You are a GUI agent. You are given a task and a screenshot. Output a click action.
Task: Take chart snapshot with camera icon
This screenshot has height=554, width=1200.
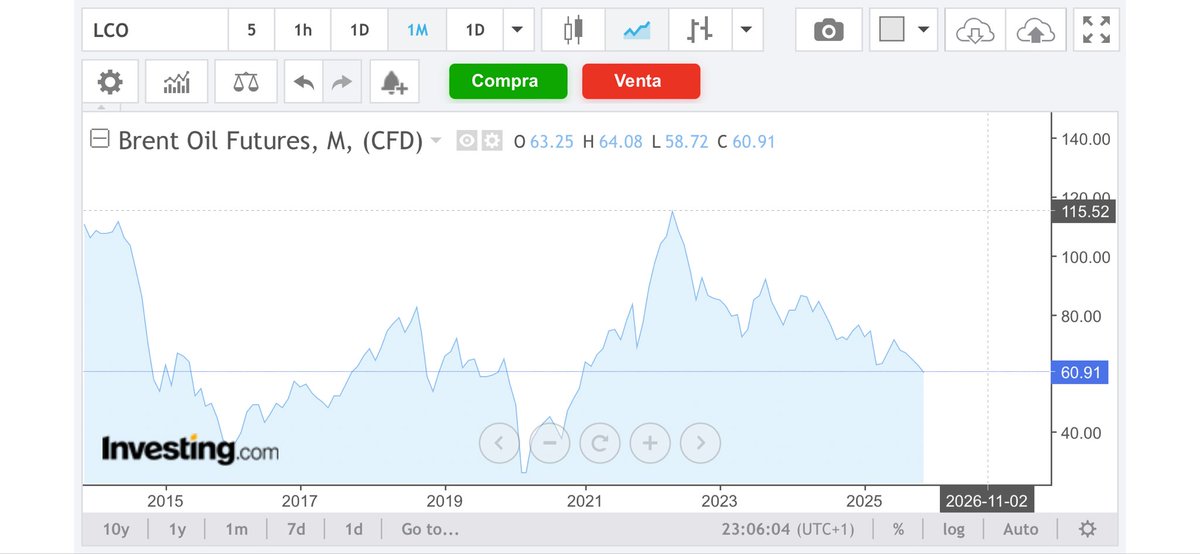click(x=828, y=31)
